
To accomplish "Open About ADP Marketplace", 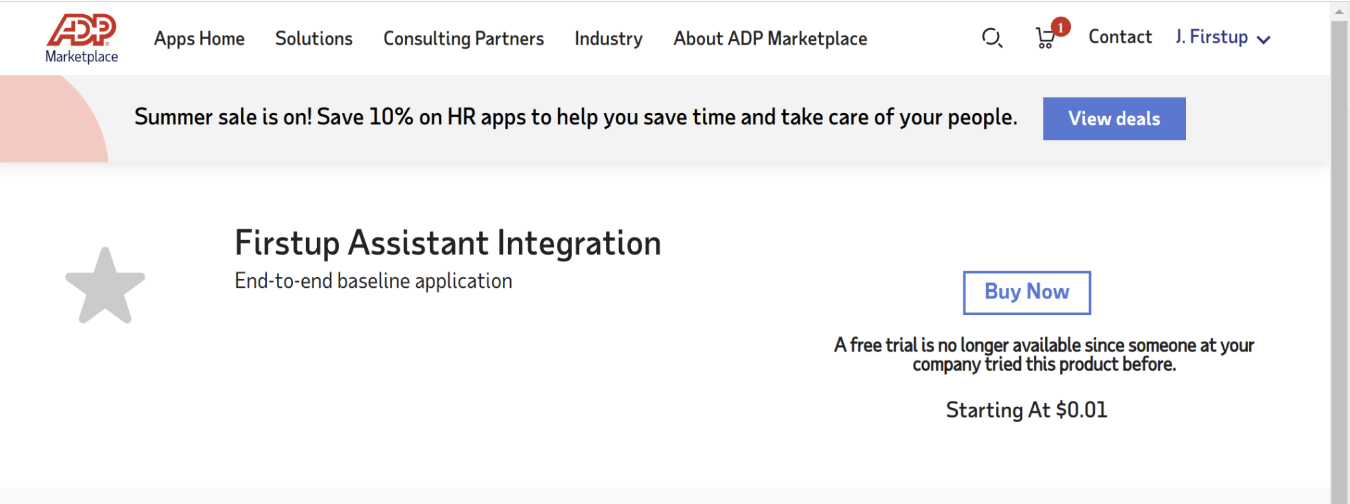I will [770, 39].
